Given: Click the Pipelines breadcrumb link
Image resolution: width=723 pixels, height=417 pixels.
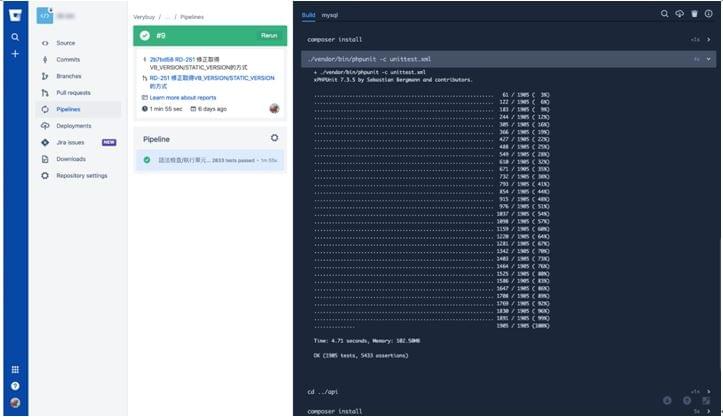Looking at the screenshot, I should click(192, 17).
